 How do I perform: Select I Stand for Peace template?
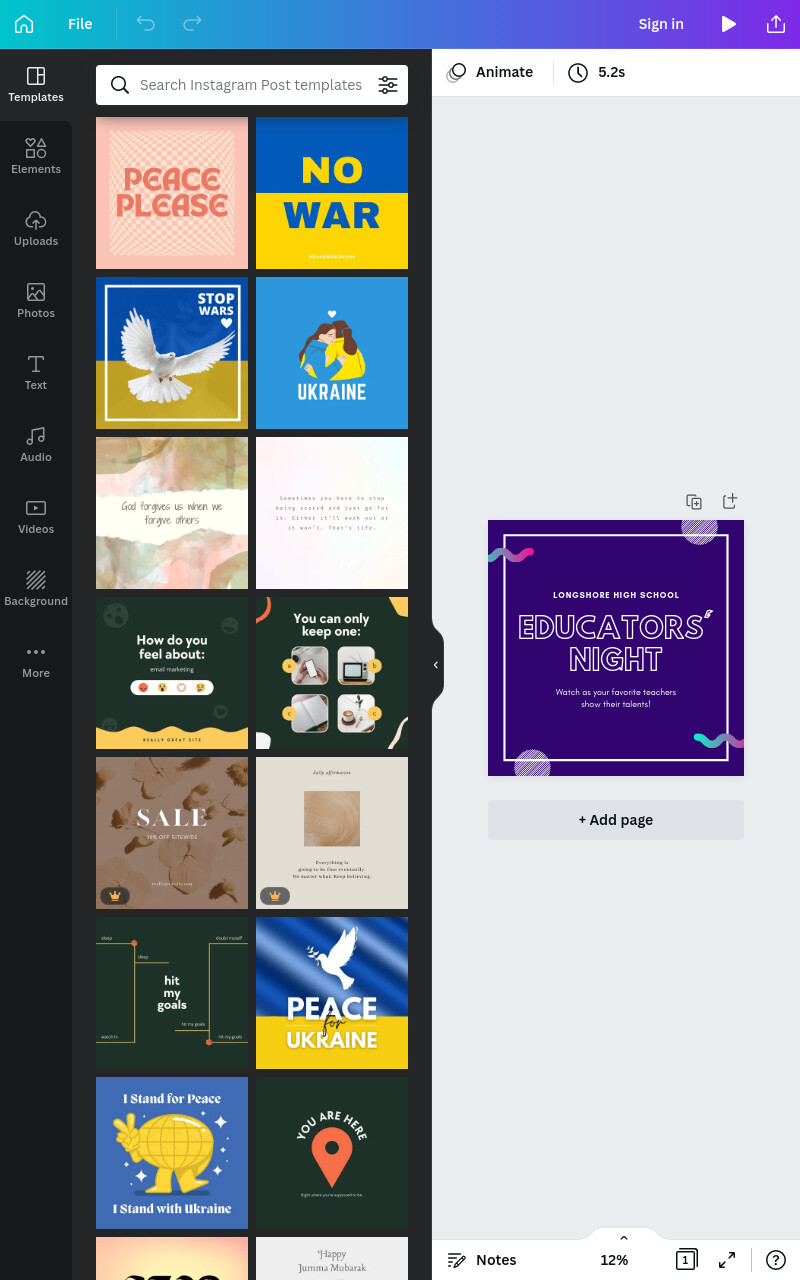tap(172, 1153)
